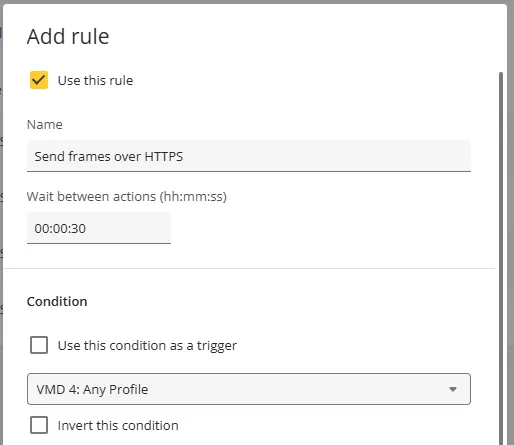Set the wait time field showing 00:00:30
The height and width of the screenshot is (445, 514).
[99, 228]
